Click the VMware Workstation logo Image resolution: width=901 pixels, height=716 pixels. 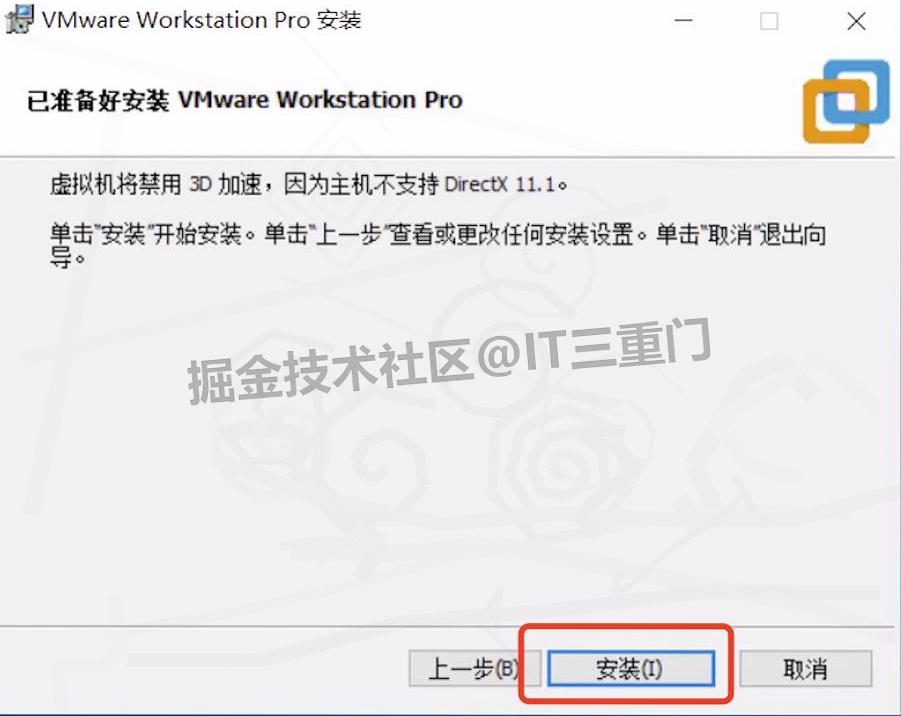845,100
